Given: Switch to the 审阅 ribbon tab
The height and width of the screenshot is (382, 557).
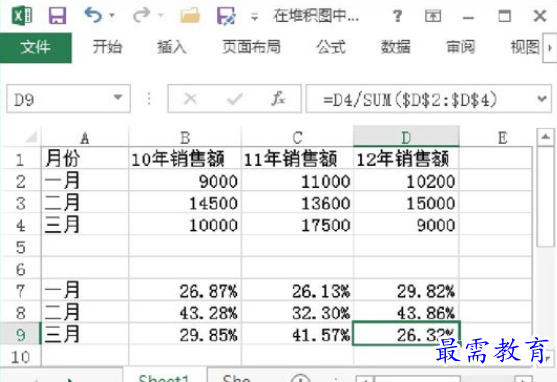Looking at the screenshot, I should point(460,47).
